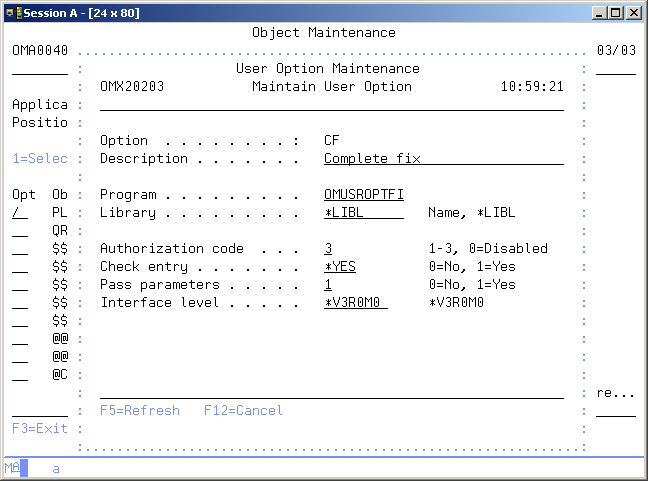Maximize the Session A window
This screenshot has height=481, width=648.
(616, 12)
